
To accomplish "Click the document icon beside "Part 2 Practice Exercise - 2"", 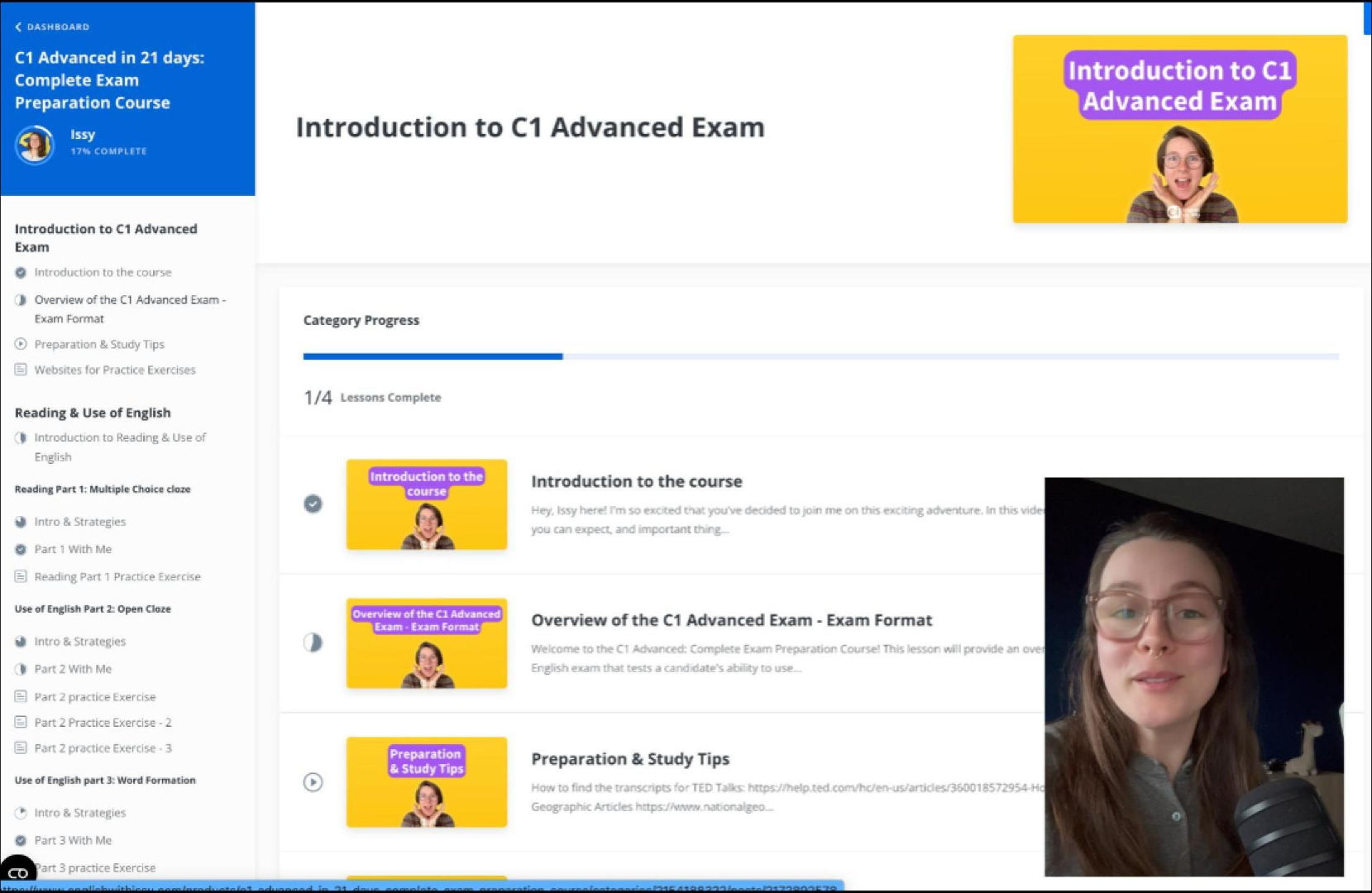I will click(21, 722).
